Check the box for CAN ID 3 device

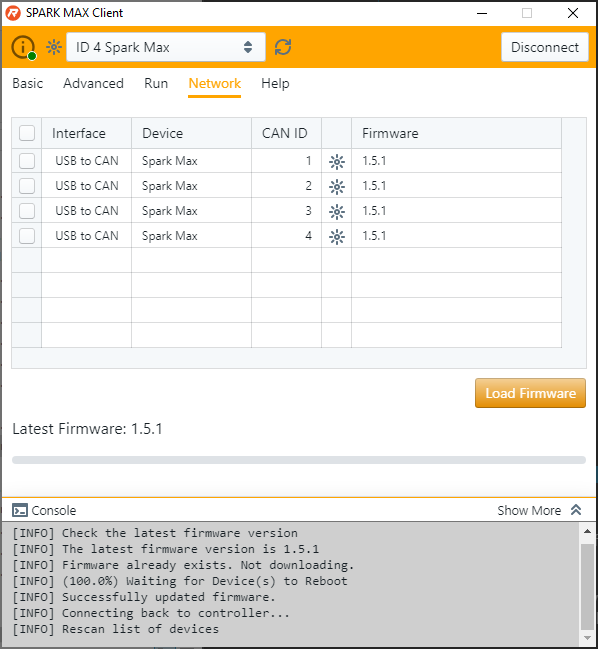27,211
